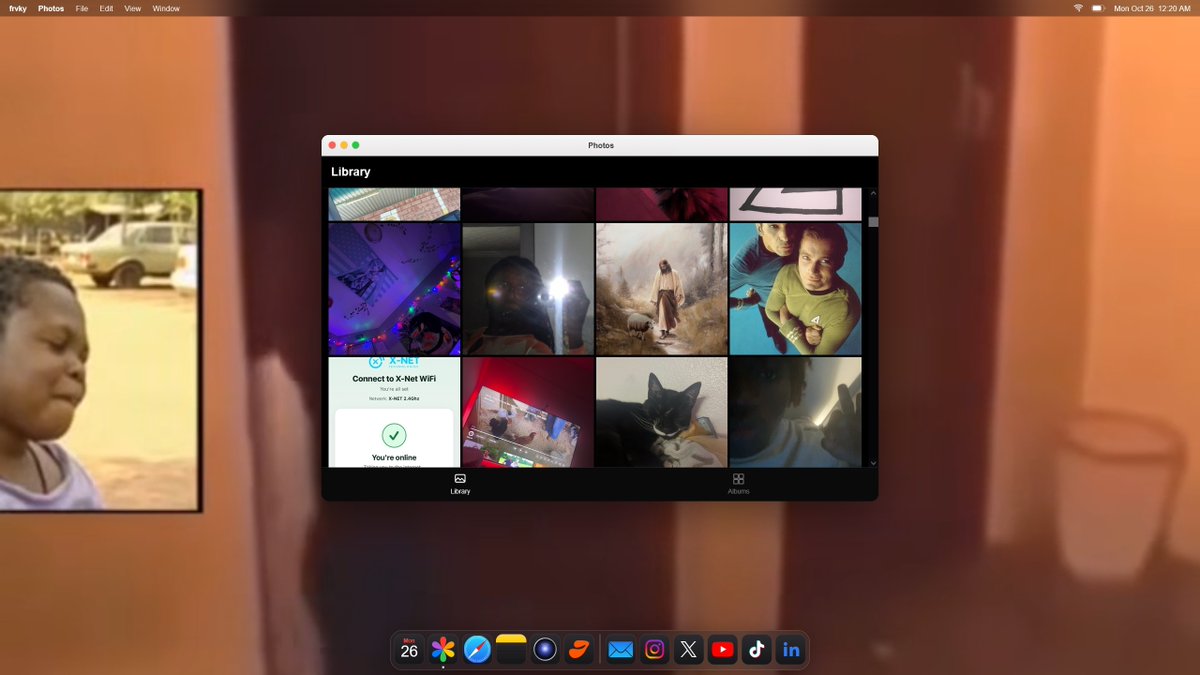
Task: Open the frvky menu in the menu bar
Action: click(x=18, y=8)
